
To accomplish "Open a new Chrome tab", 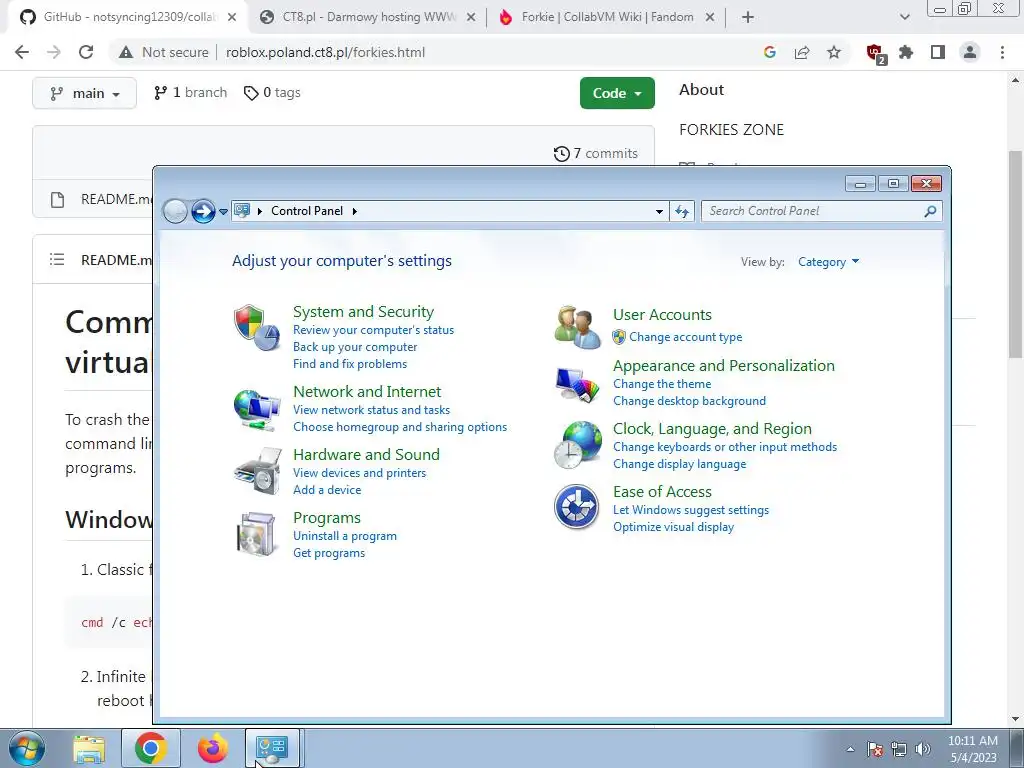I will [x=748, y=17].
